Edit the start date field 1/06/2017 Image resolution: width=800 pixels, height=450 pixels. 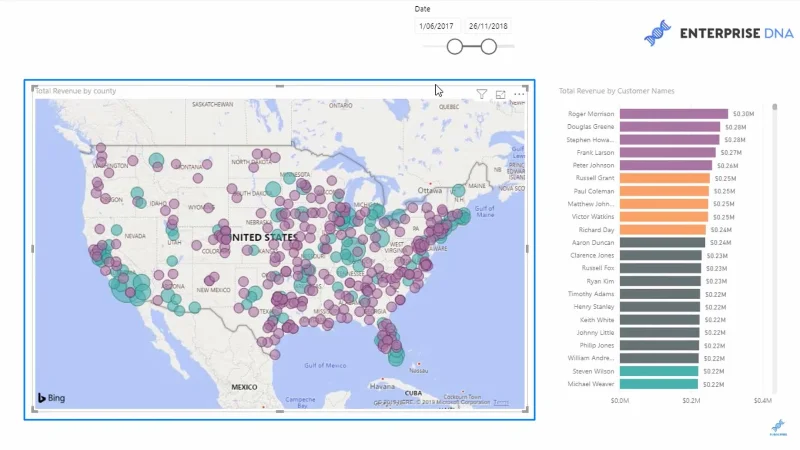436,26
